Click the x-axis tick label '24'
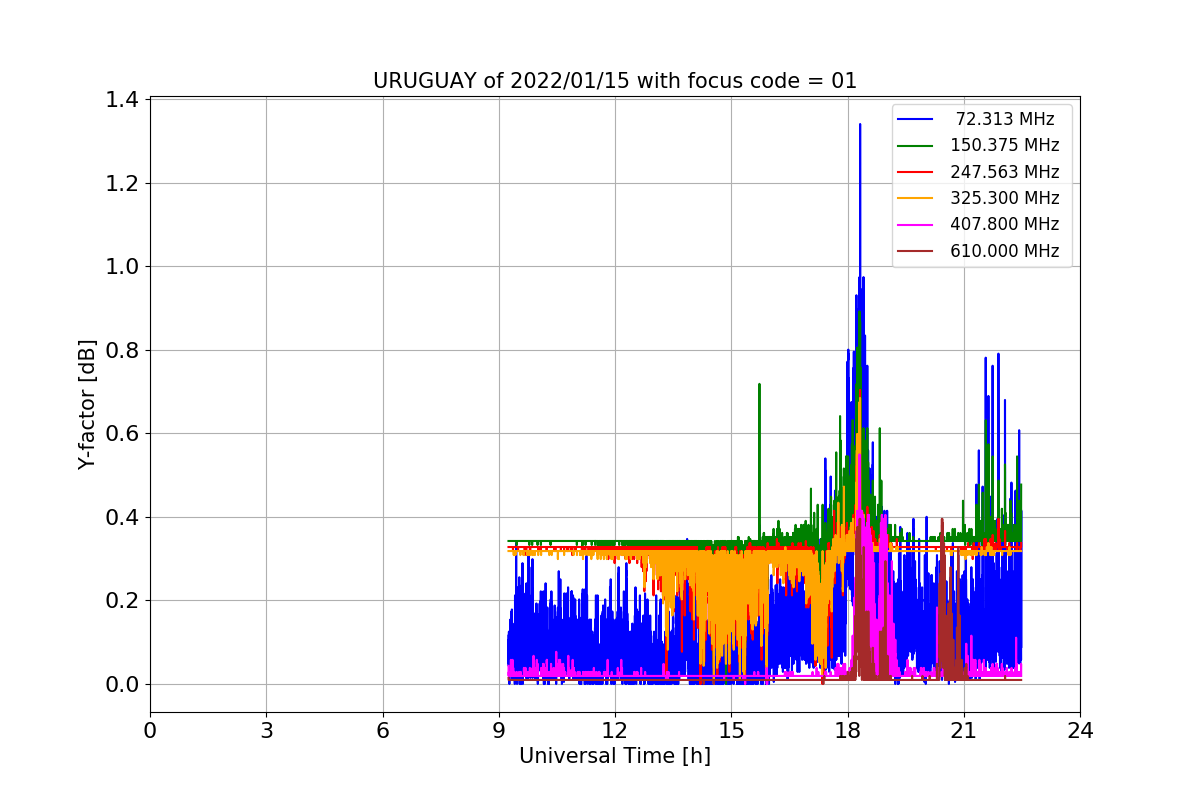The image size is (1200, 800). coord(1080,731)
